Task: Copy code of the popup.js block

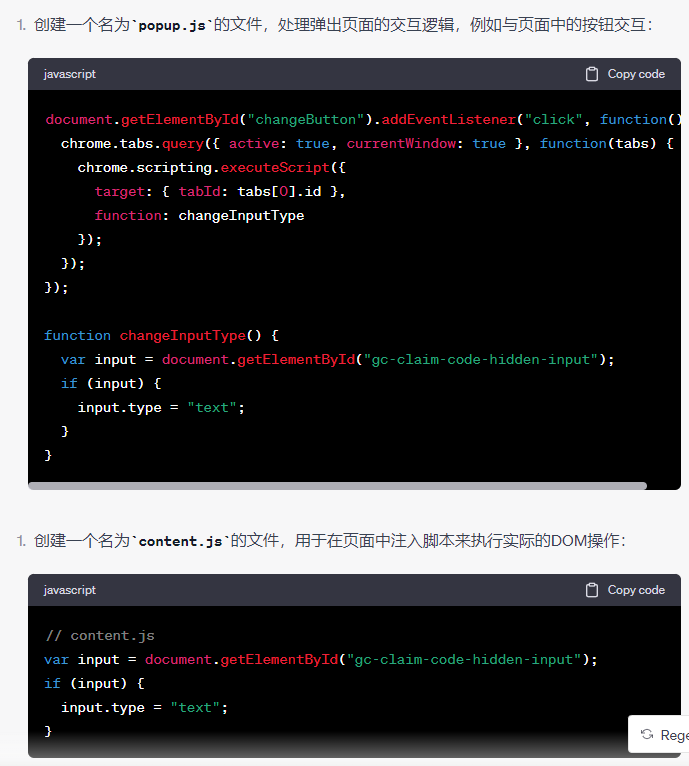Action: (625, 74)
